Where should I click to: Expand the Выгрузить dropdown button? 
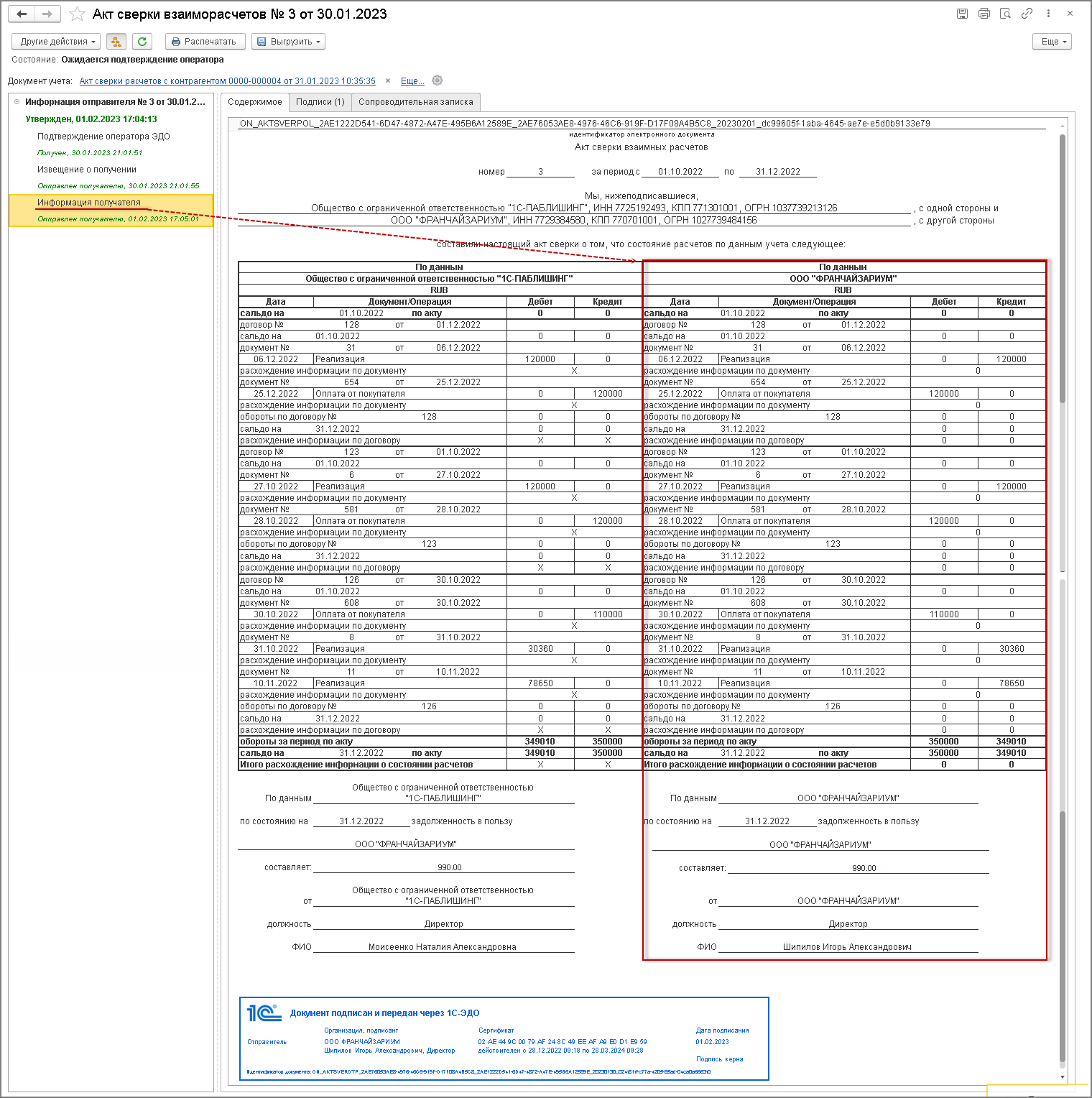click(289, 42)
